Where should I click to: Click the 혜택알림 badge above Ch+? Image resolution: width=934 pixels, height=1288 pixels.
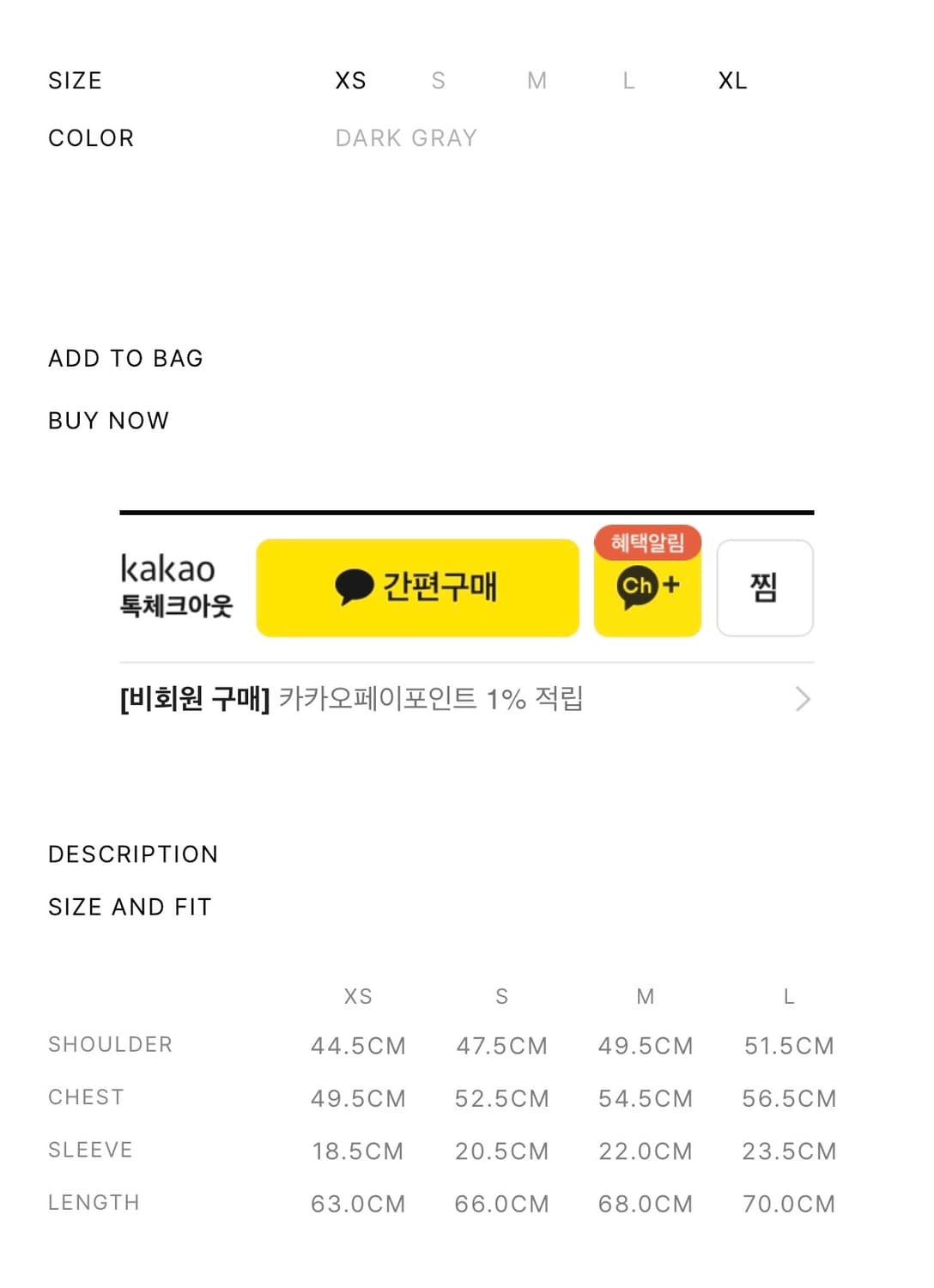[x=649, y=542]
